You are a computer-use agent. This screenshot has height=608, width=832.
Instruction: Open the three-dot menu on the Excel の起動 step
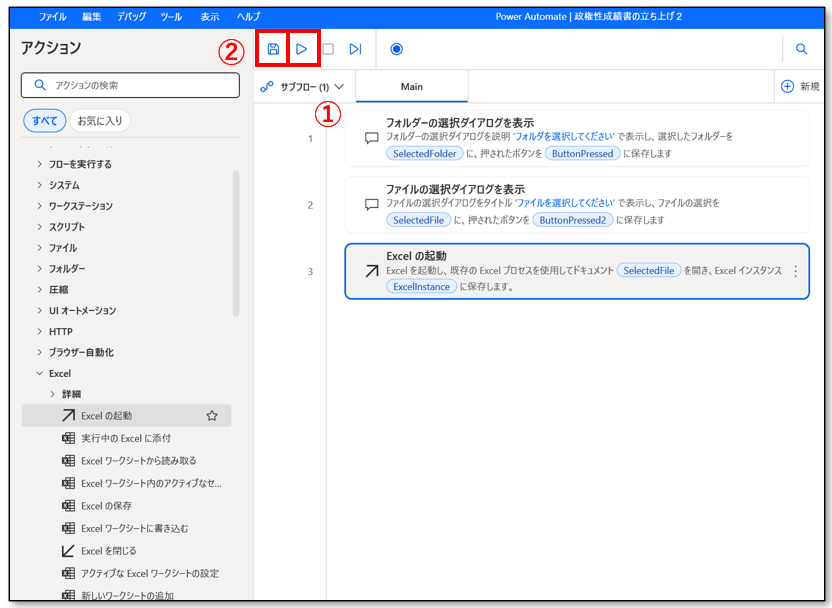point(796,271)
